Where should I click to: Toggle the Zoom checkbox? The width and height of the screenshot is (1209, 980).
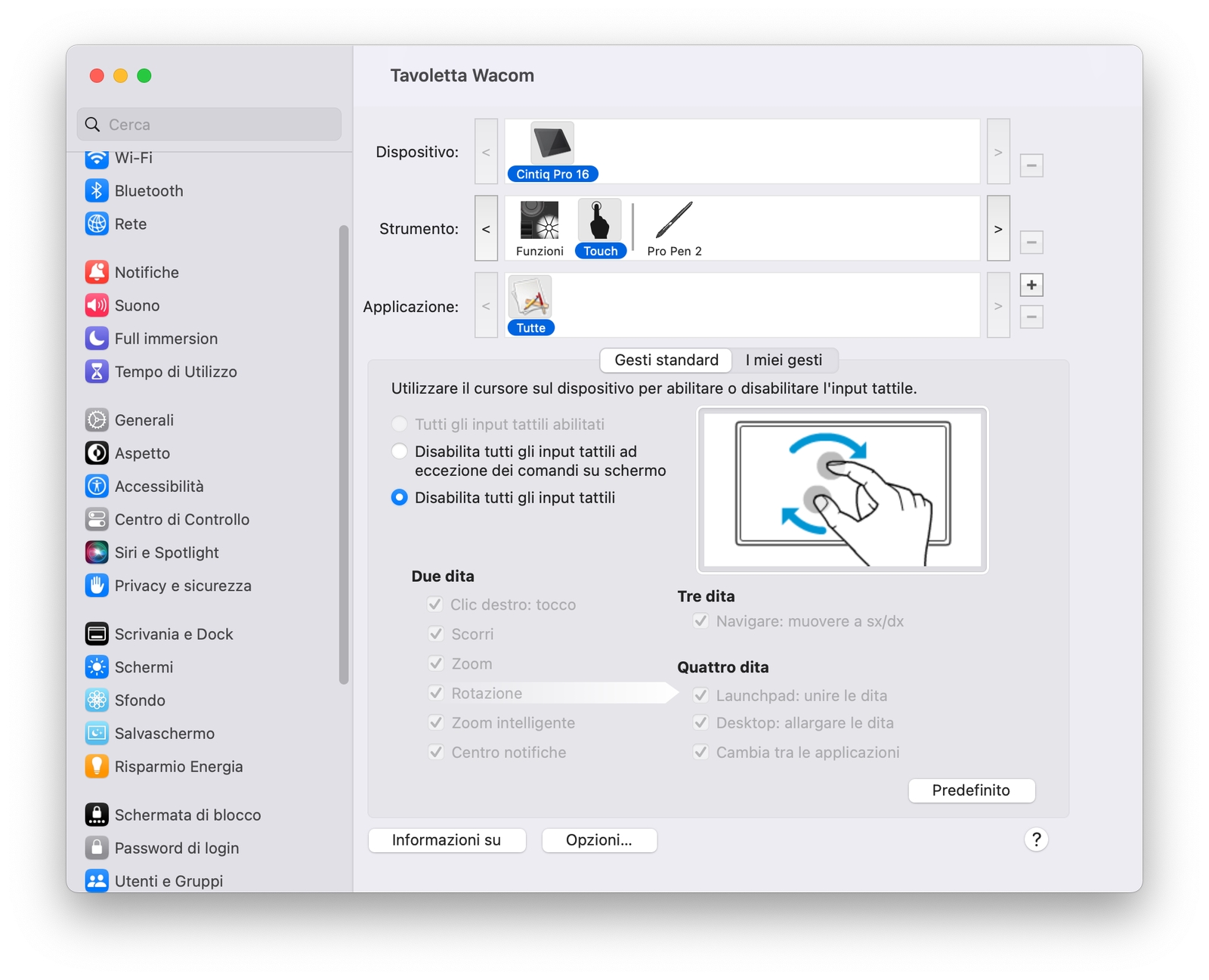(435, 663)
